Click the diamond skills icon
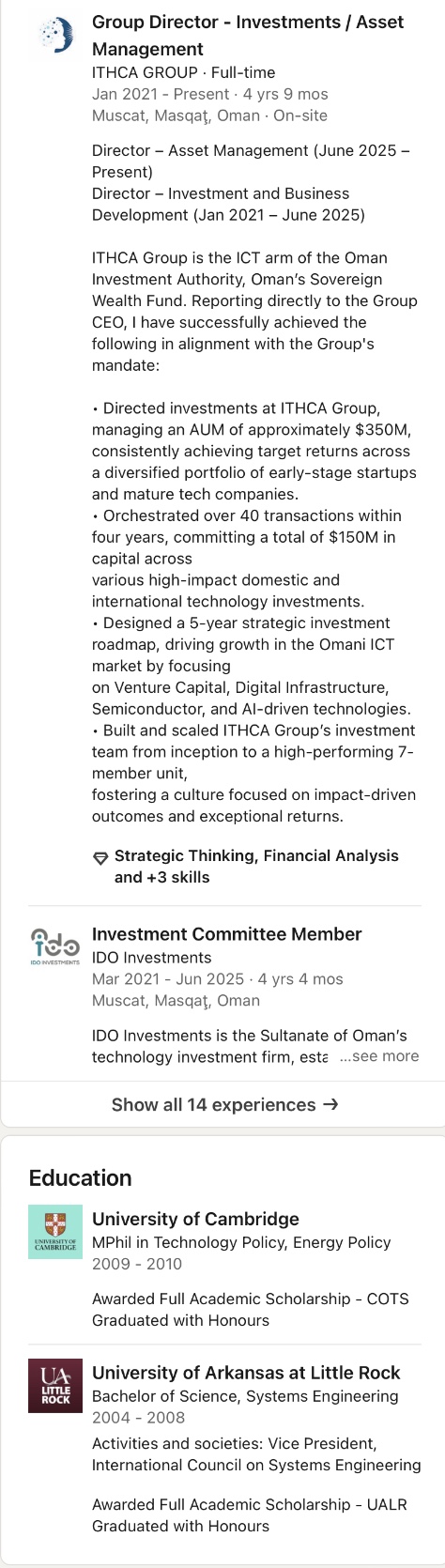The image size is (445, 1568). [100, 857]
